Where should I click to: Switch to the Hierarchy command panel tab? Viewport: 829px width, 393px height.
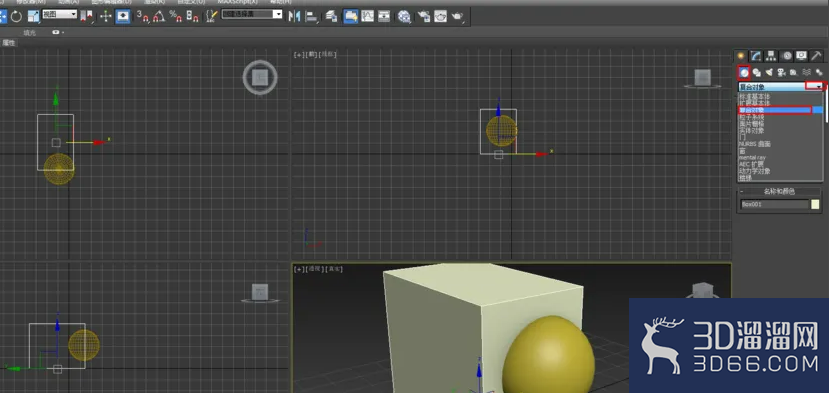[771, 56]
